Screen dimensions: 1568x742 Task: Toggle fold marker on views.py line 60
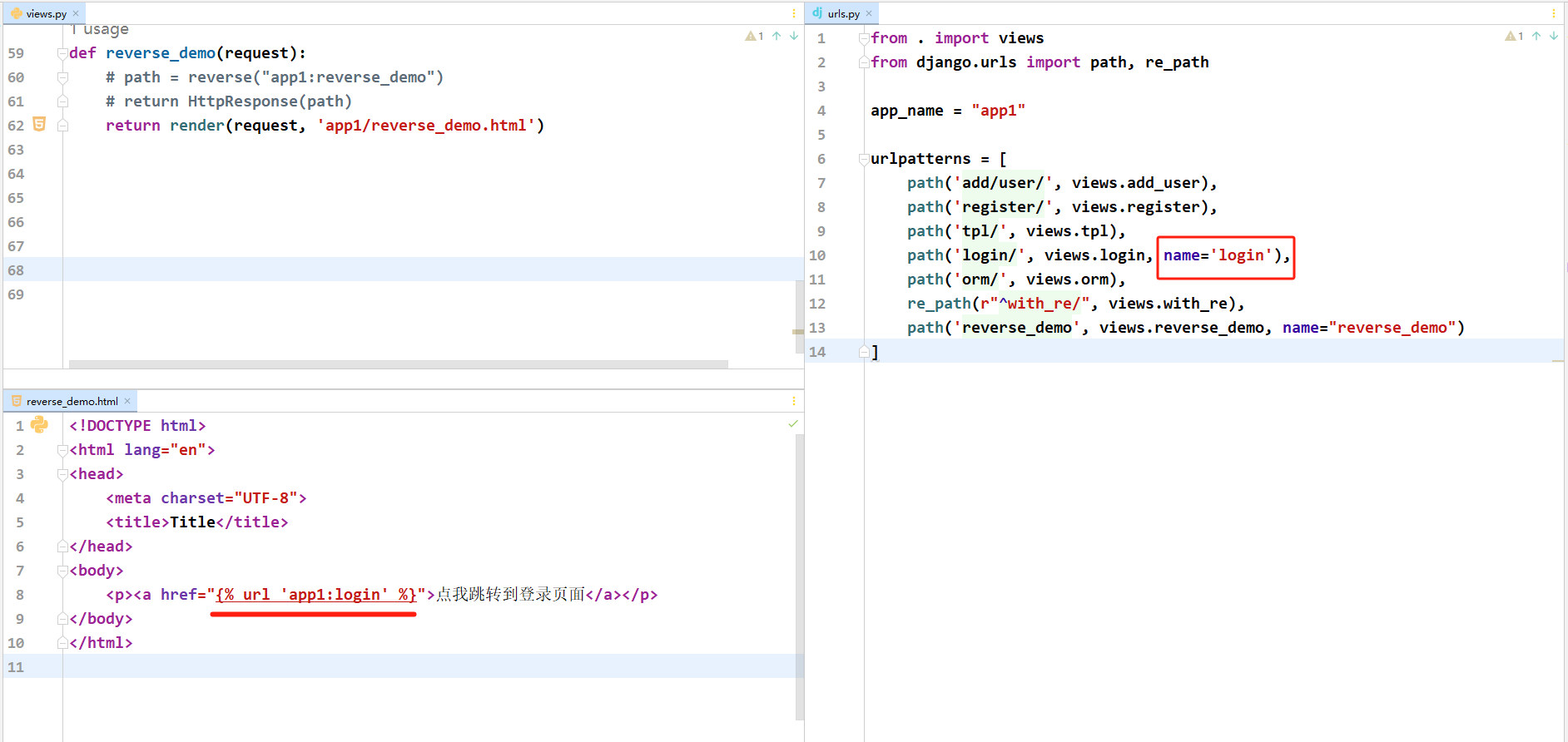pos(62,77)
